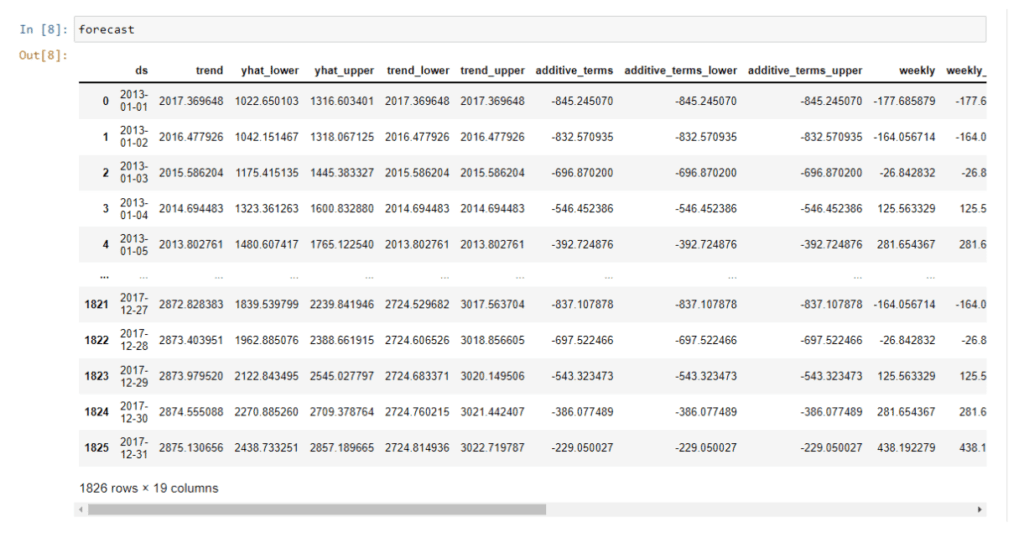Click row index 3

106,209
